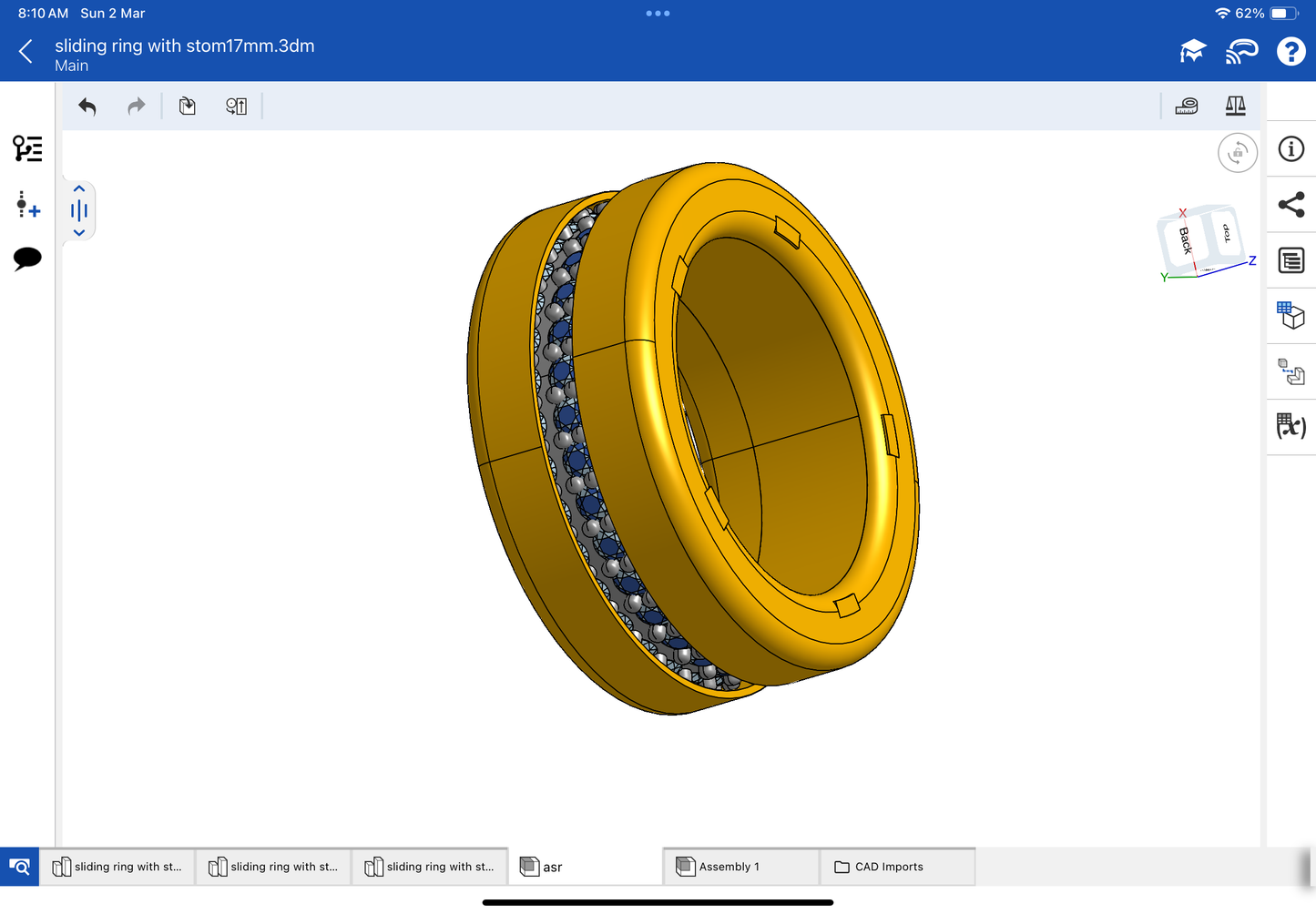
Task: Open the comments speech bubble
Action: (x=27, y=259)
